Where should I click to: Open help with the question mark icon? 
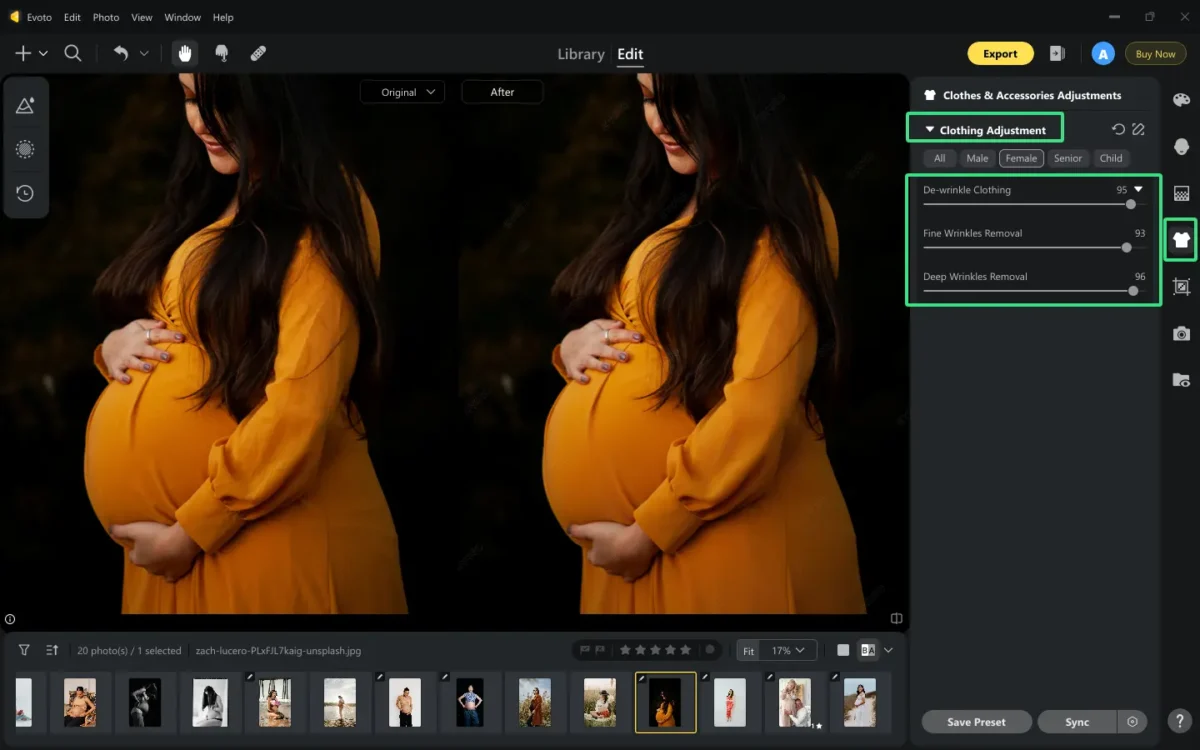1181,721
